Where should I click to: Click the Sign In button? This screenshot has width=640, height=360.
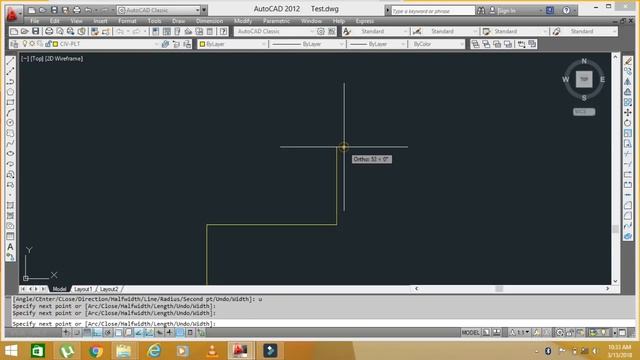(507, 11)
